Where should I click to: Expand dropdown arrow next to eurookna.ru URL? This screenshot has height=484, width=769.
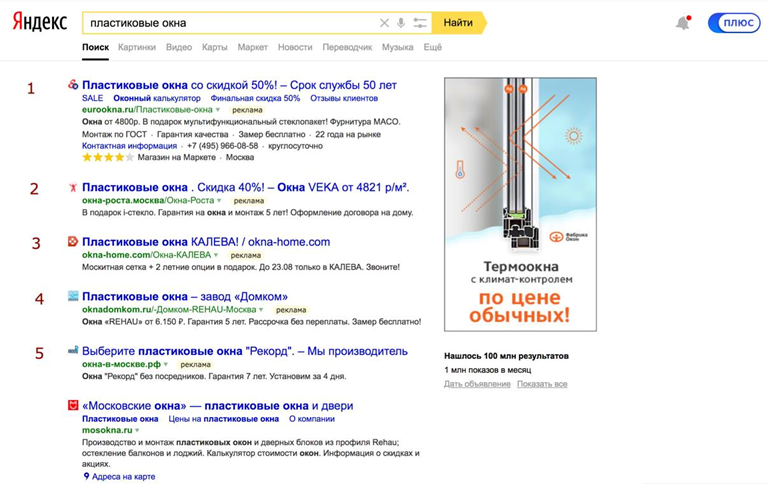218,110
